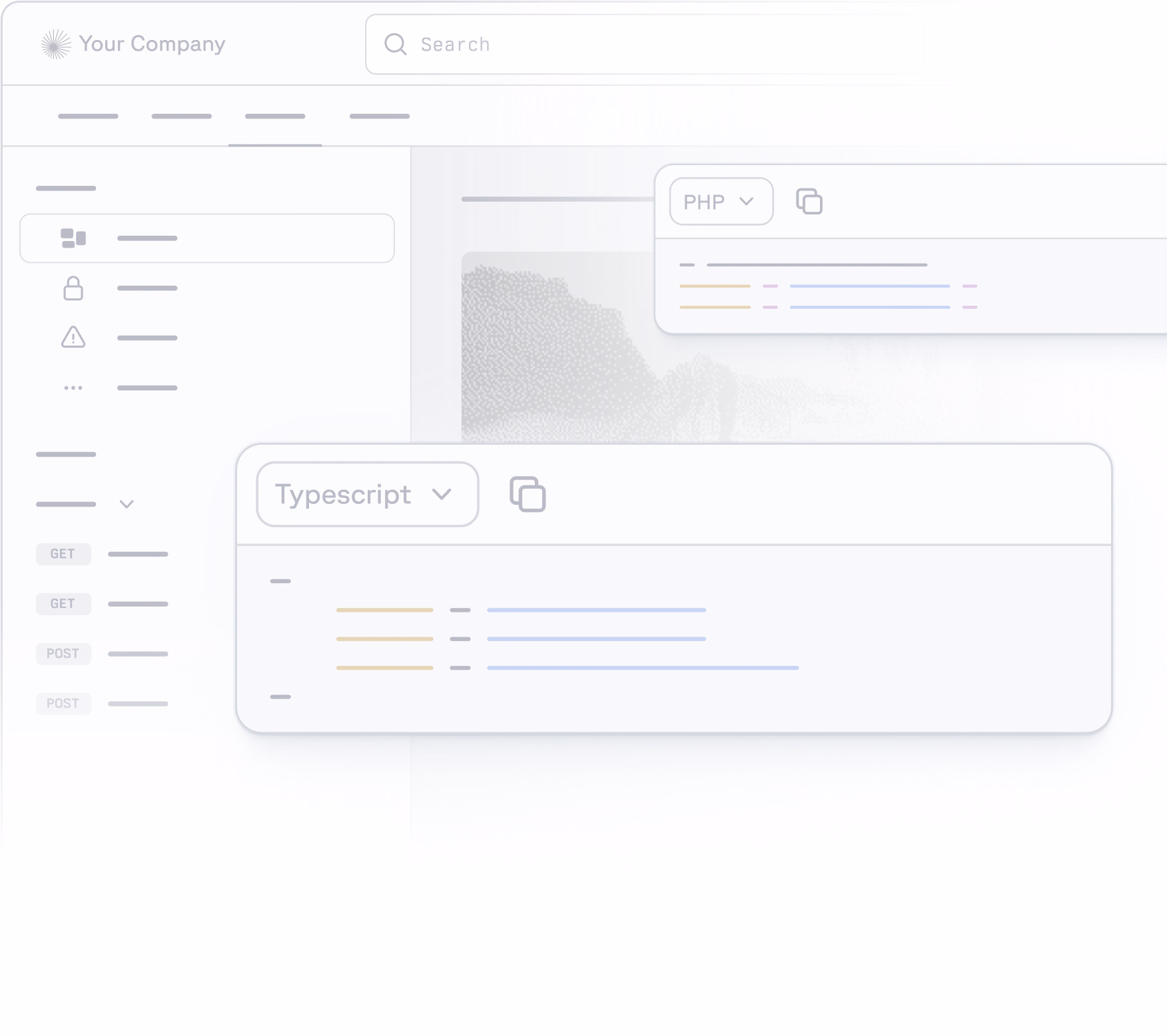Select the first GET endpoint badge

pyautogui.click(x=63, y=554)
